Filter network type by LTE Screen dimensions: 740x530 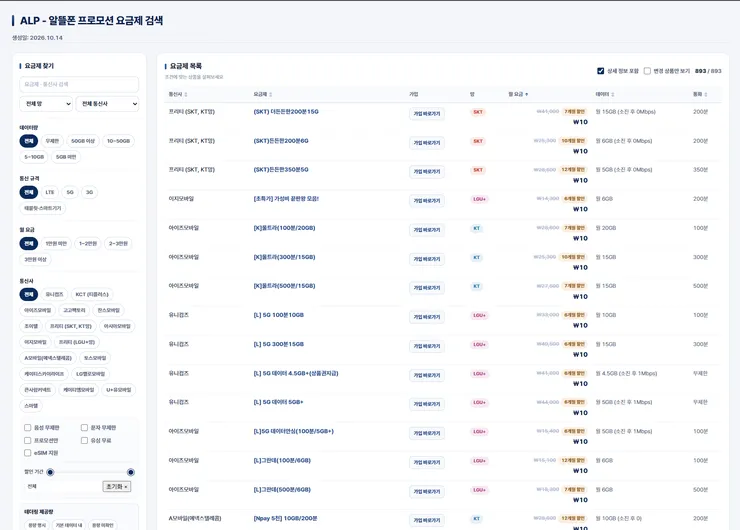coord(50,192)
